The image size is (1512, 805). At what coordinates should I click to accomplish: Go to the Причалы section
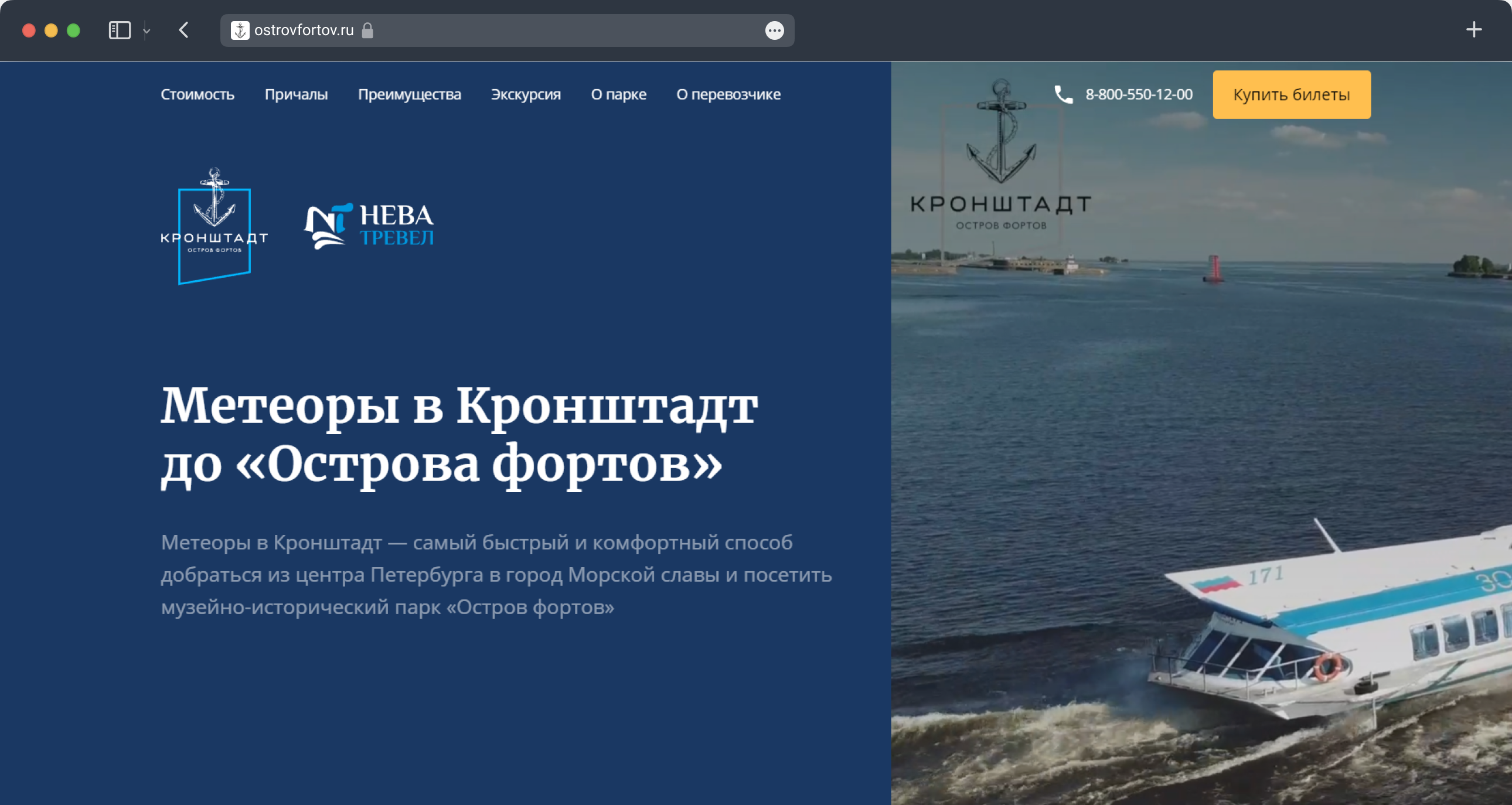(296, 94)
